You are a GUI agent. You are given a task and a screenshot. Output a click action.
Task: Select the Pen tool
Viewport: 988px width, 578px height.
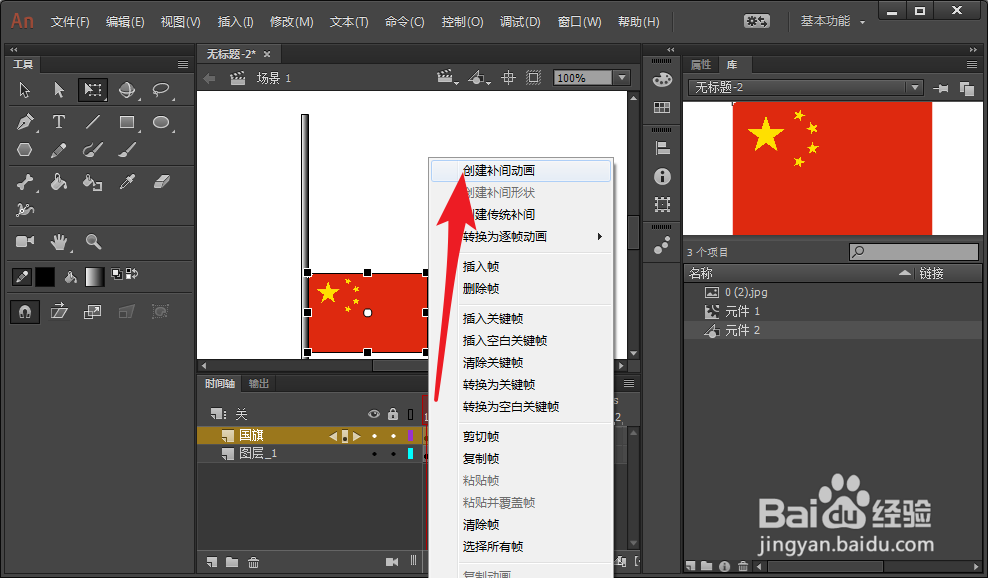pyautogui.click(x=25, y=122)
